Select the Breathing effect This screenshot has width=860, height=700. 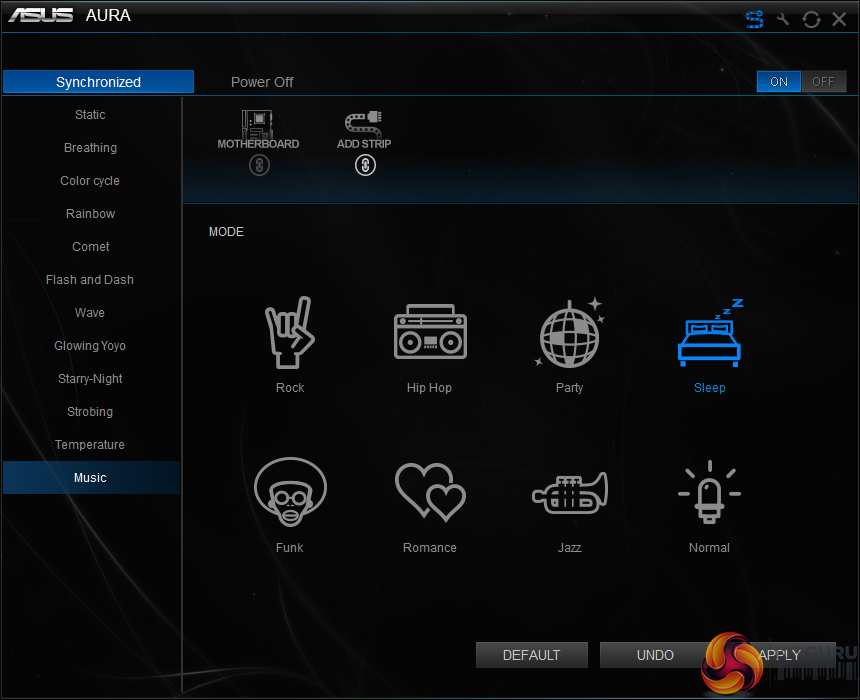tap(90, 148)
